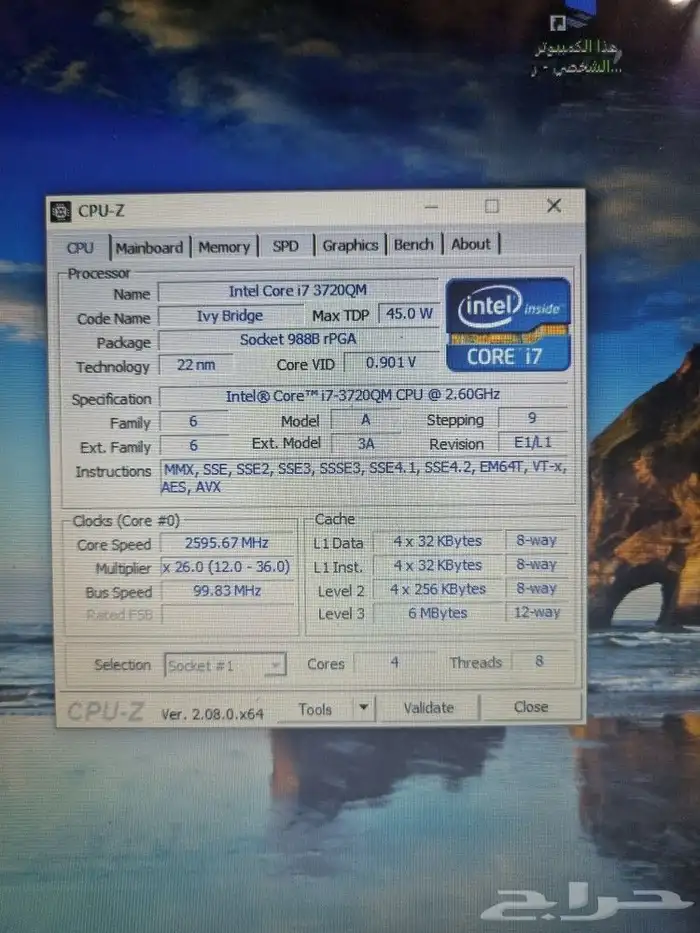
Task: Switch to the CPU tab
Action: click(x=80, y=248)
